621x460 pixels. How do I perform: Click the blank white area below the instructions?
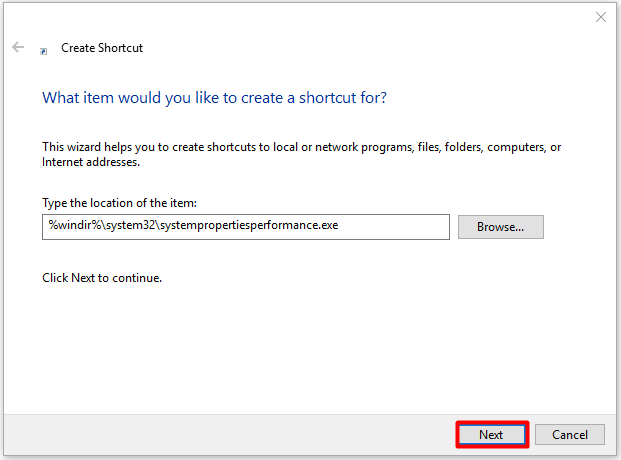[x=300, y=350]
